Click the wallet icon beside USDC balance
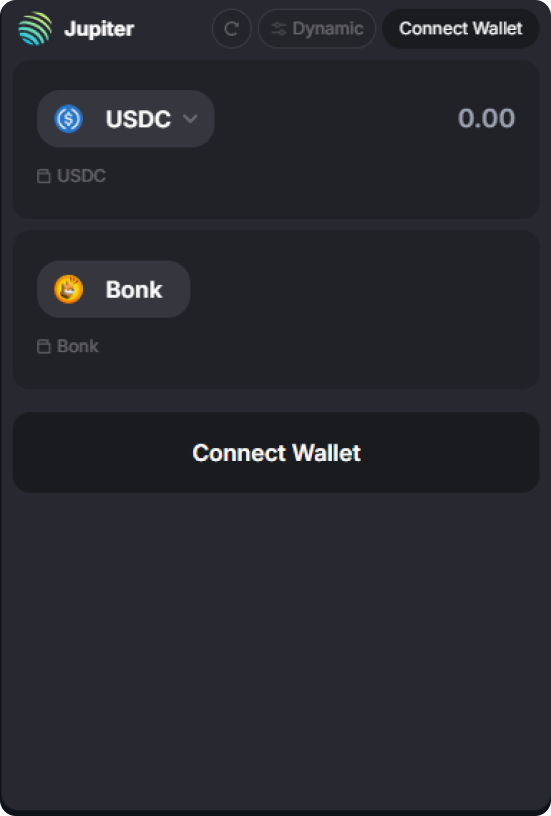This screenshot has height=816, width=551. click(44, 176)
